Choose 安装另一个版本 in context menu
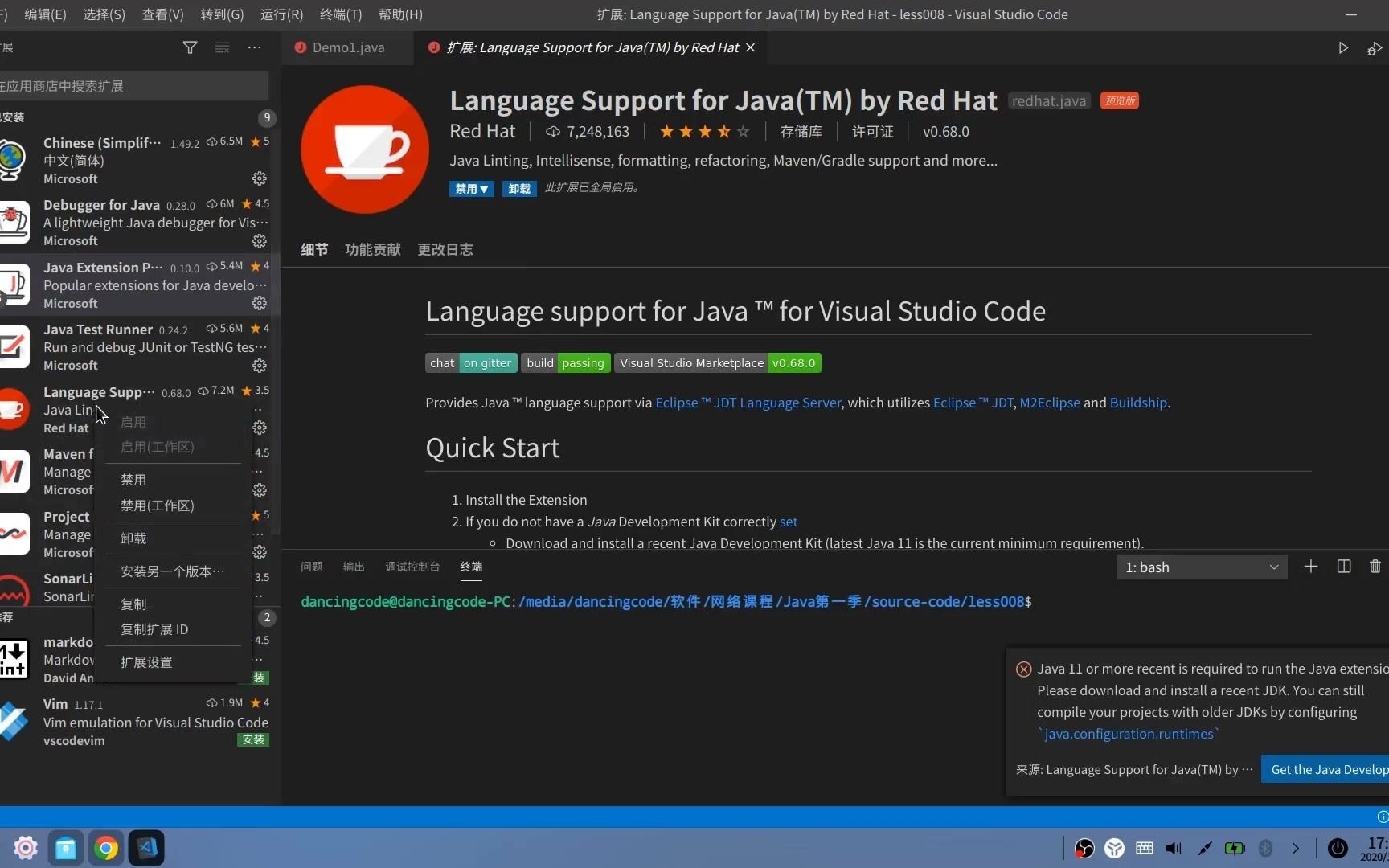 (x=172, y=571)
